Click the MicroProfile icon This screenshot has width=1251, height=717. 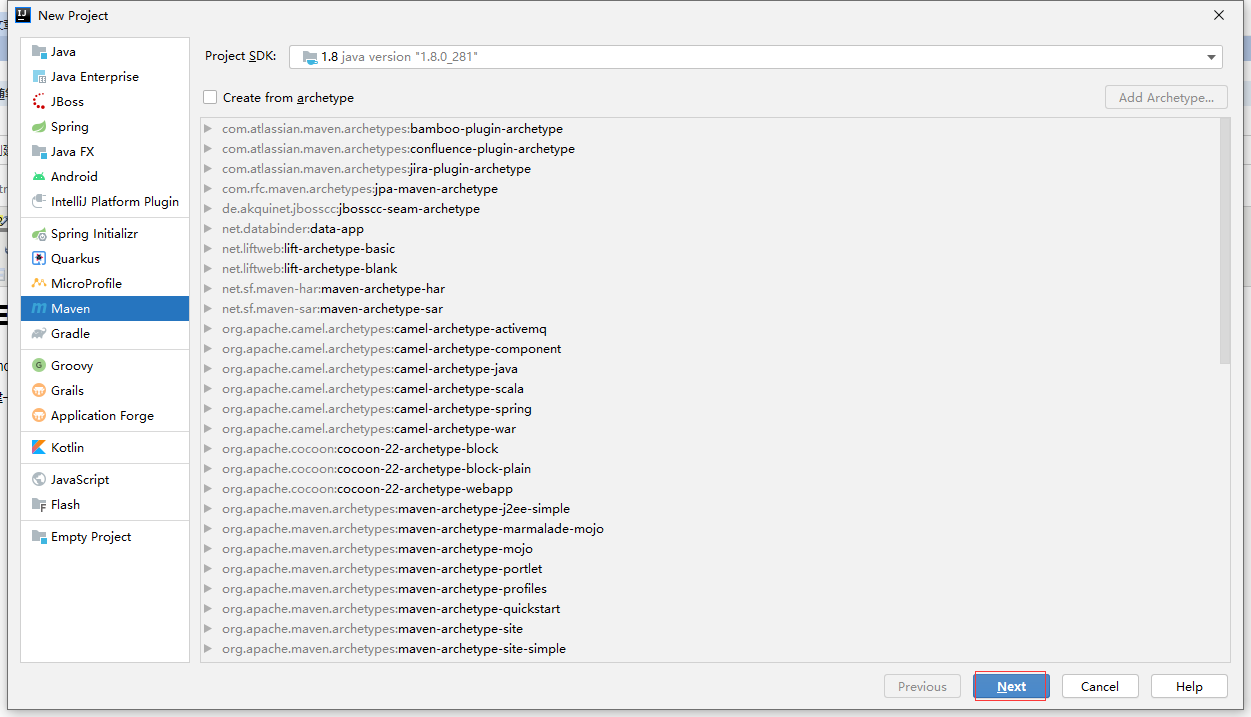coord(39,284)
